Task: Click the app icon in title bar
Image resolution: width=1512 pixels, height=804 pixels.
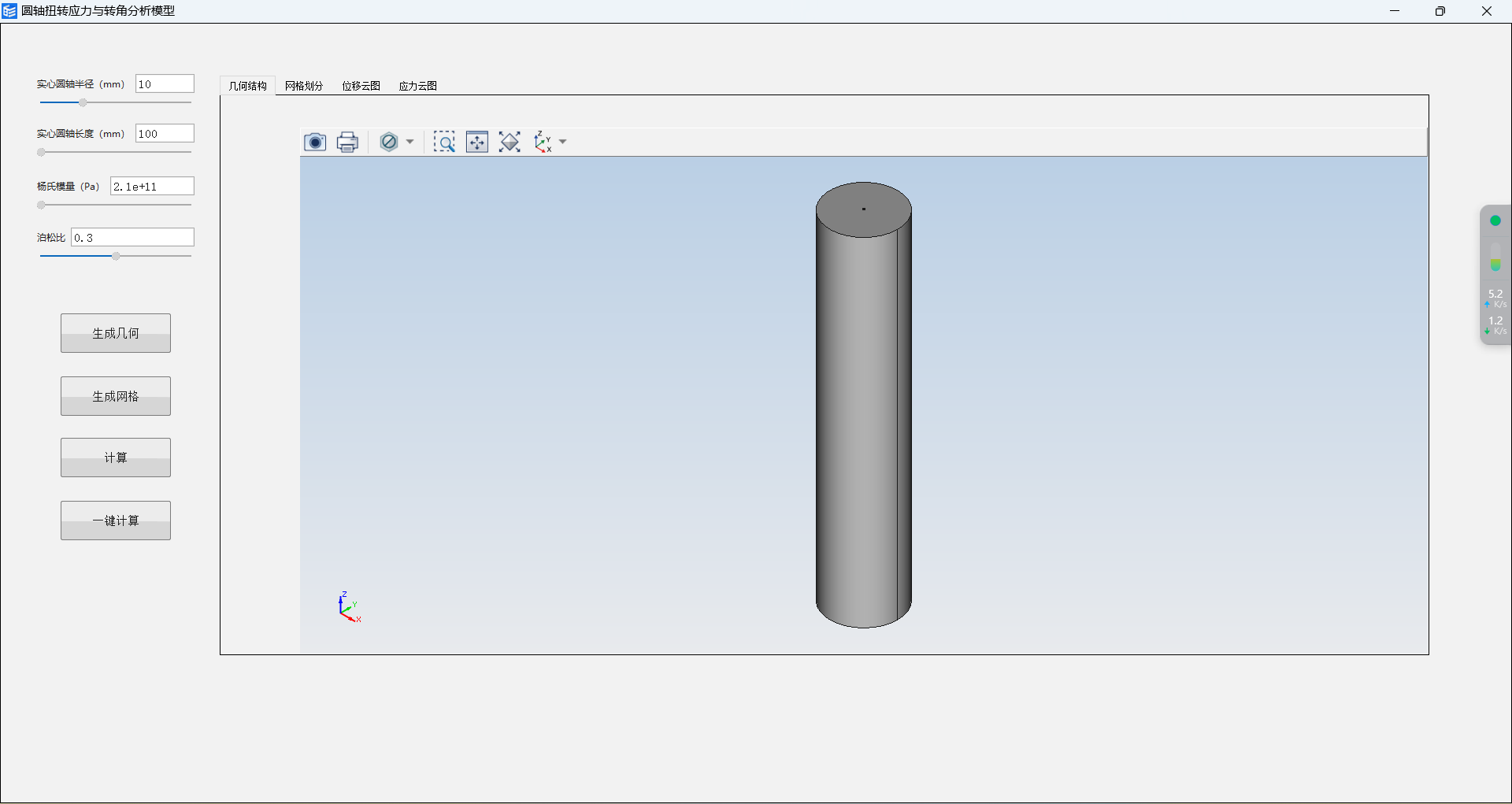Action: 9,11
